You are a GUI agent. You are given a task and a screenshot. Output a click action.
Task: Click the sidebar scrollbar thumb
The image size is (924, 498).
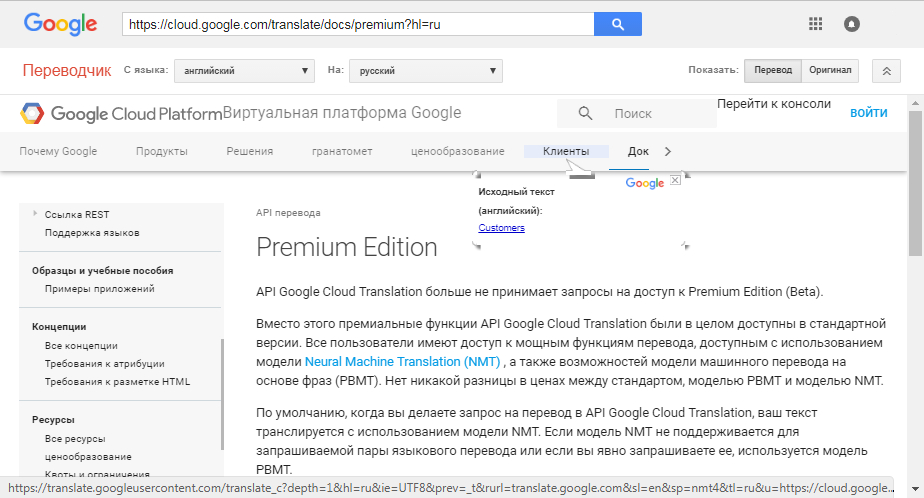[222, 394]
